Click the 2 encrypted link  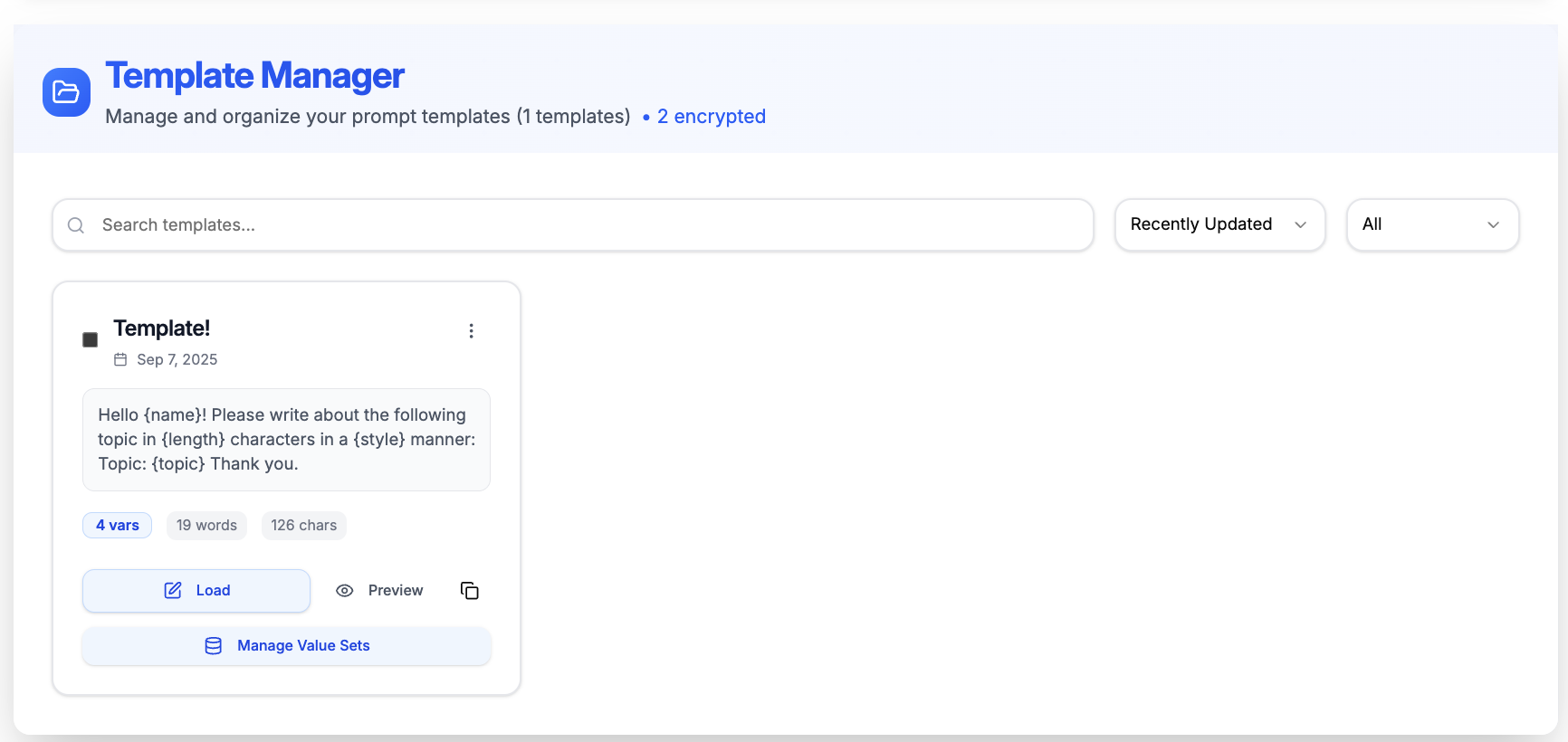pyautogui.click(x=711, y=117)
